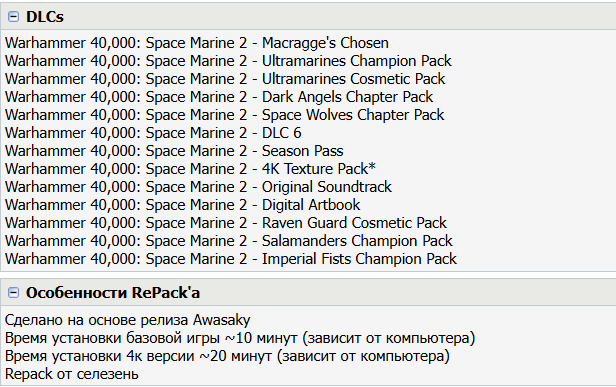Click the Raven Guard Cosmetic Pack line
This screenshot has height=387, width=616.
point(226,223)
